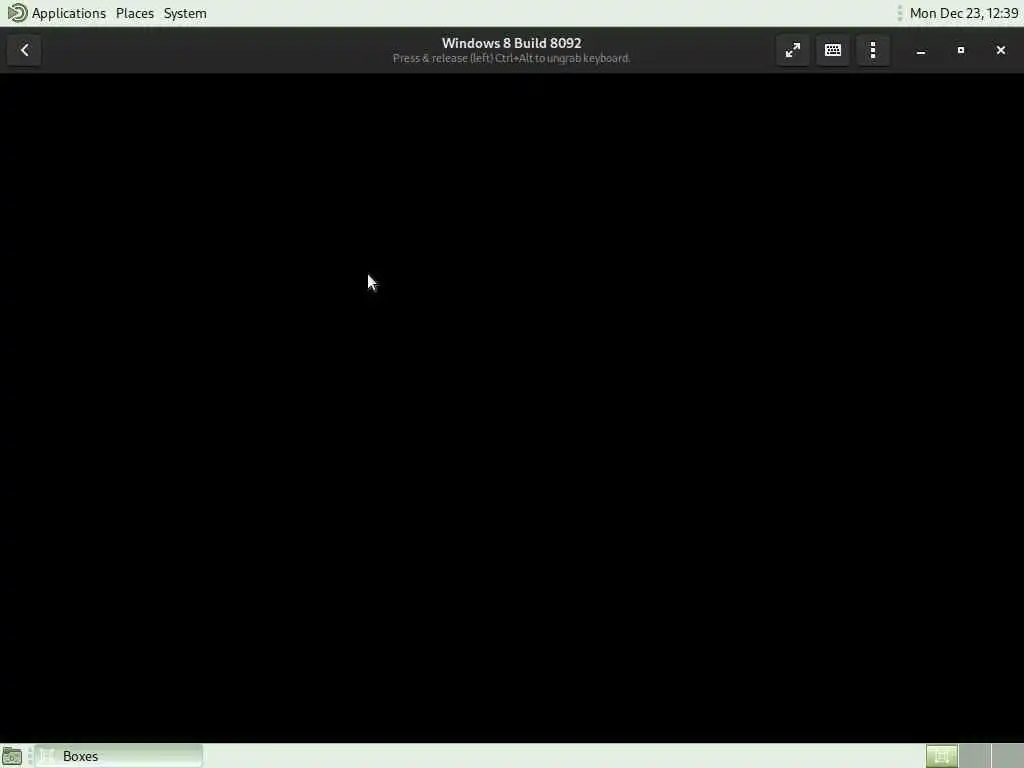Switch the virtual machine to fullscreen
Screen dimensions: 1024x768
793,50
